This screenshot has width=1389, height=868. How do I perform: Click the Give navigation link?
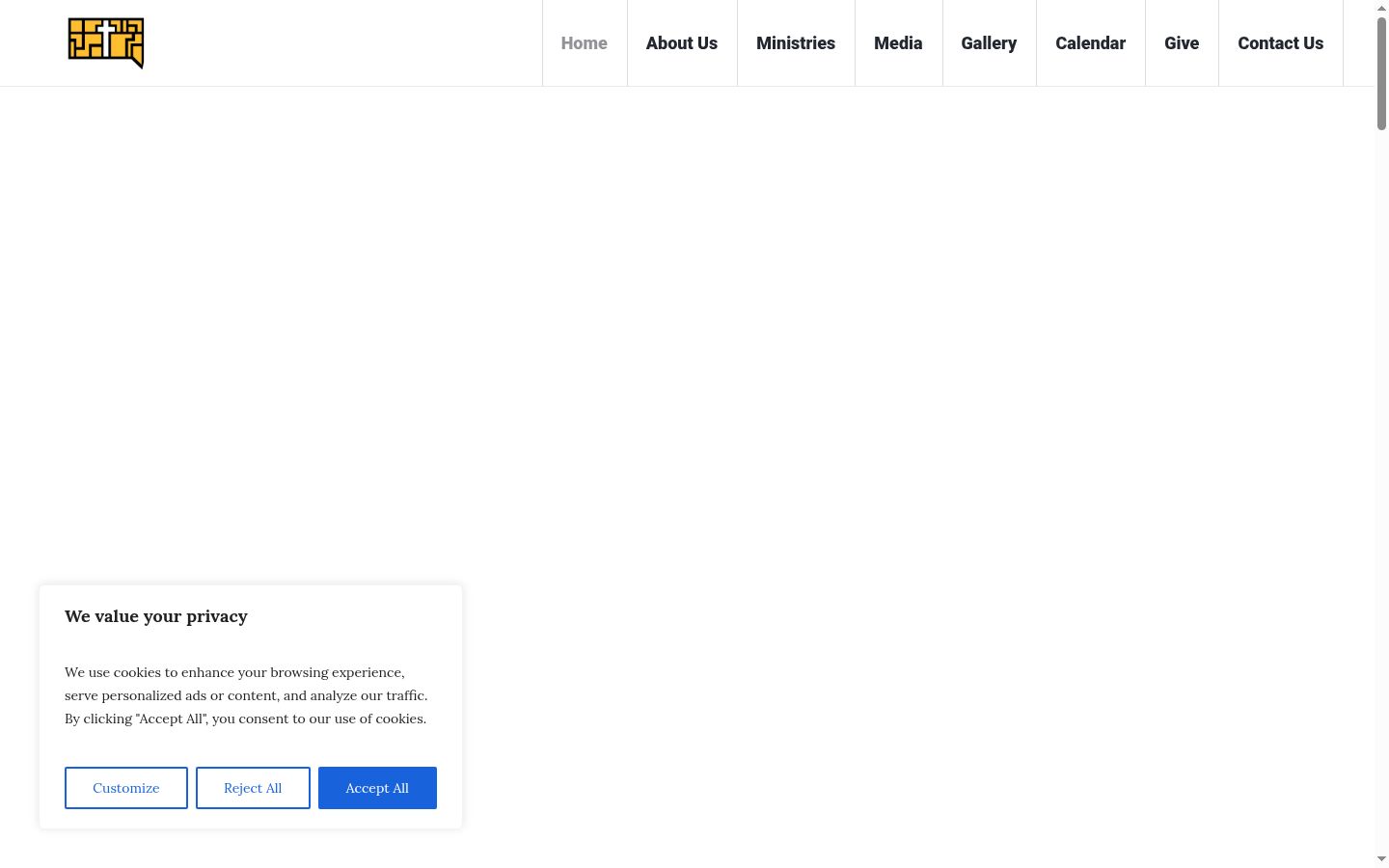coord(1182,43)
